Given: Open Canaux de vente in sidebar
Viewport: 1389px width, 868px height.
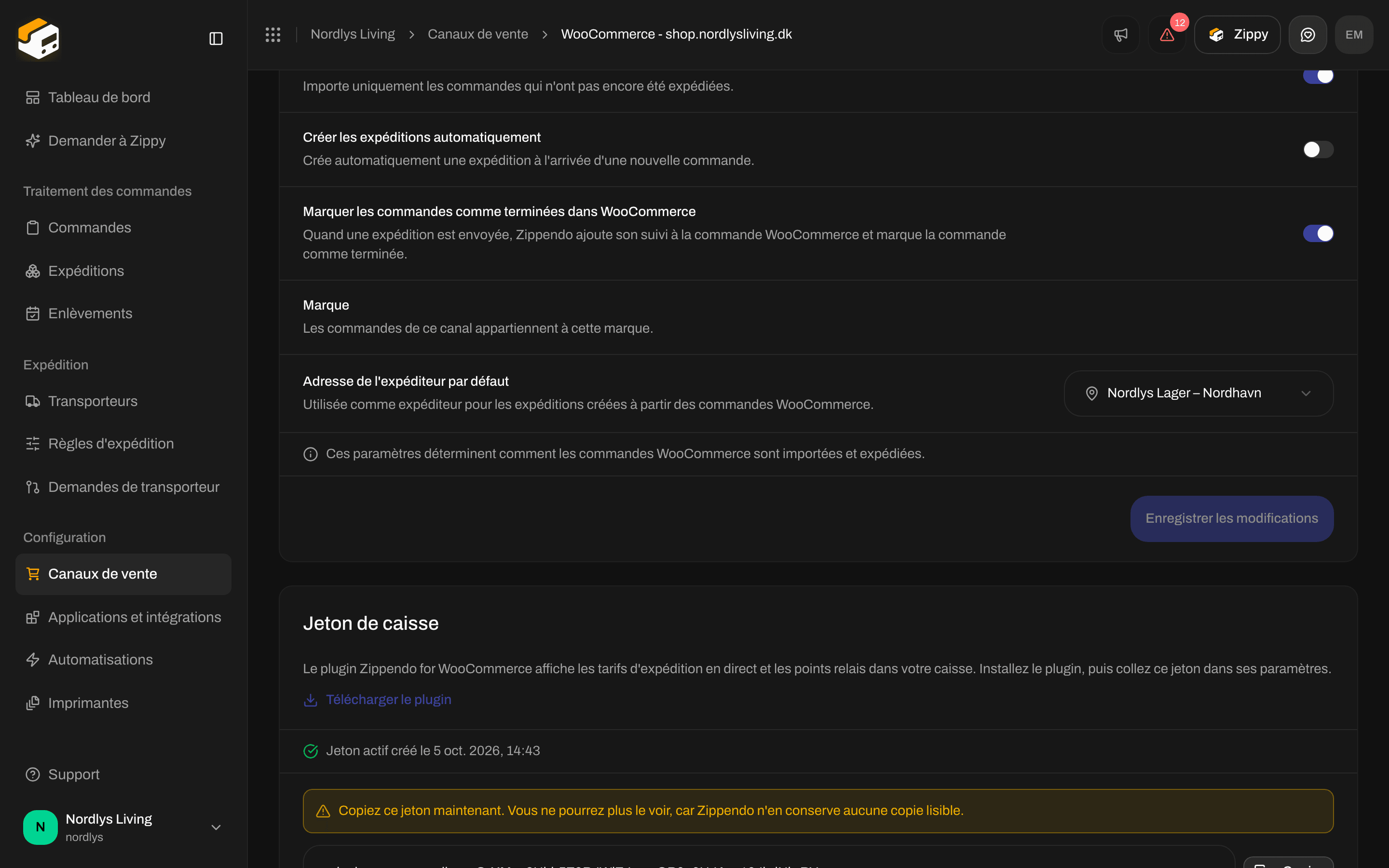Looking at the screenshot, I should (123, 574).
